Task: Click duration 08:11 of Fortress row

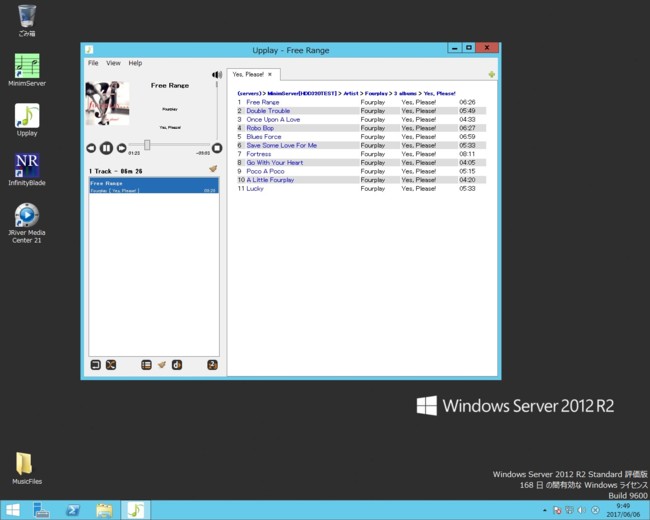Action: click(x=467, y=154)
